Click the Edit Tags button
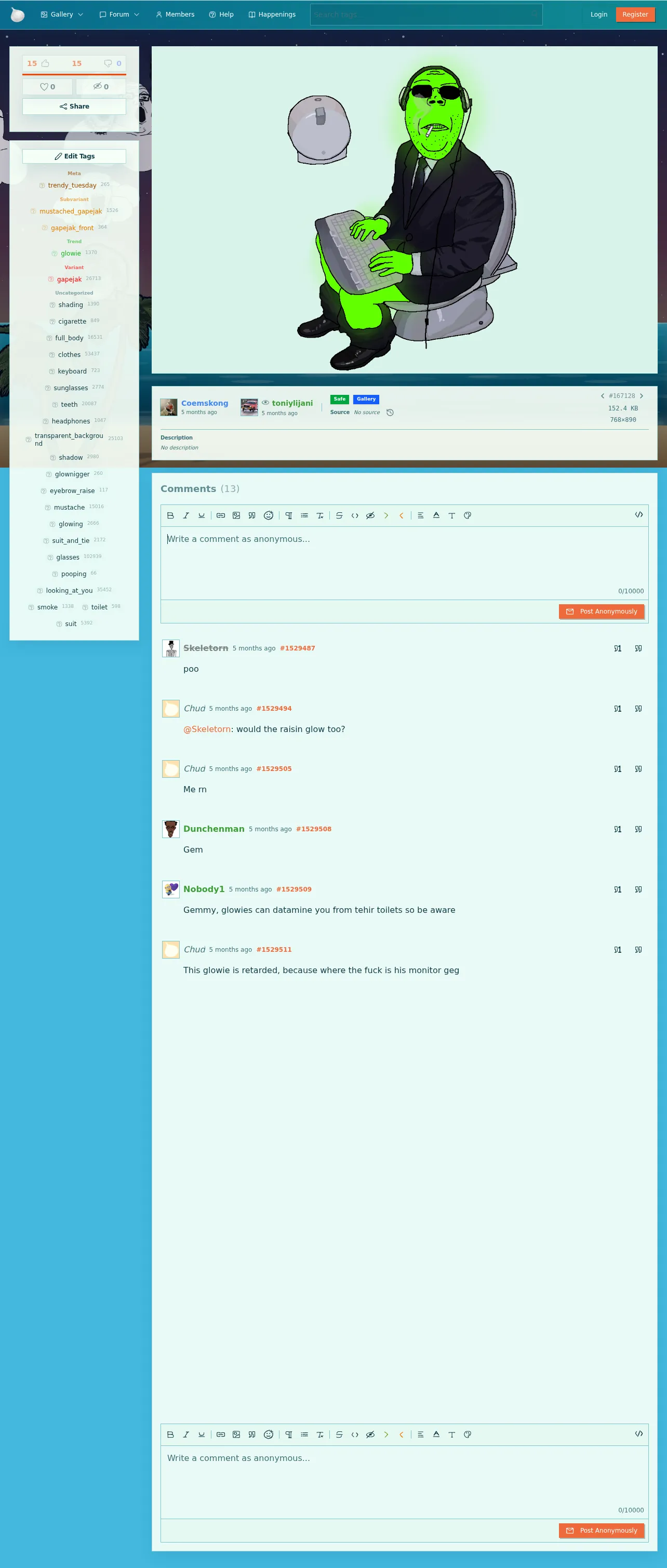The height and width of the screenshot is (1568, 667). (74, 156)
